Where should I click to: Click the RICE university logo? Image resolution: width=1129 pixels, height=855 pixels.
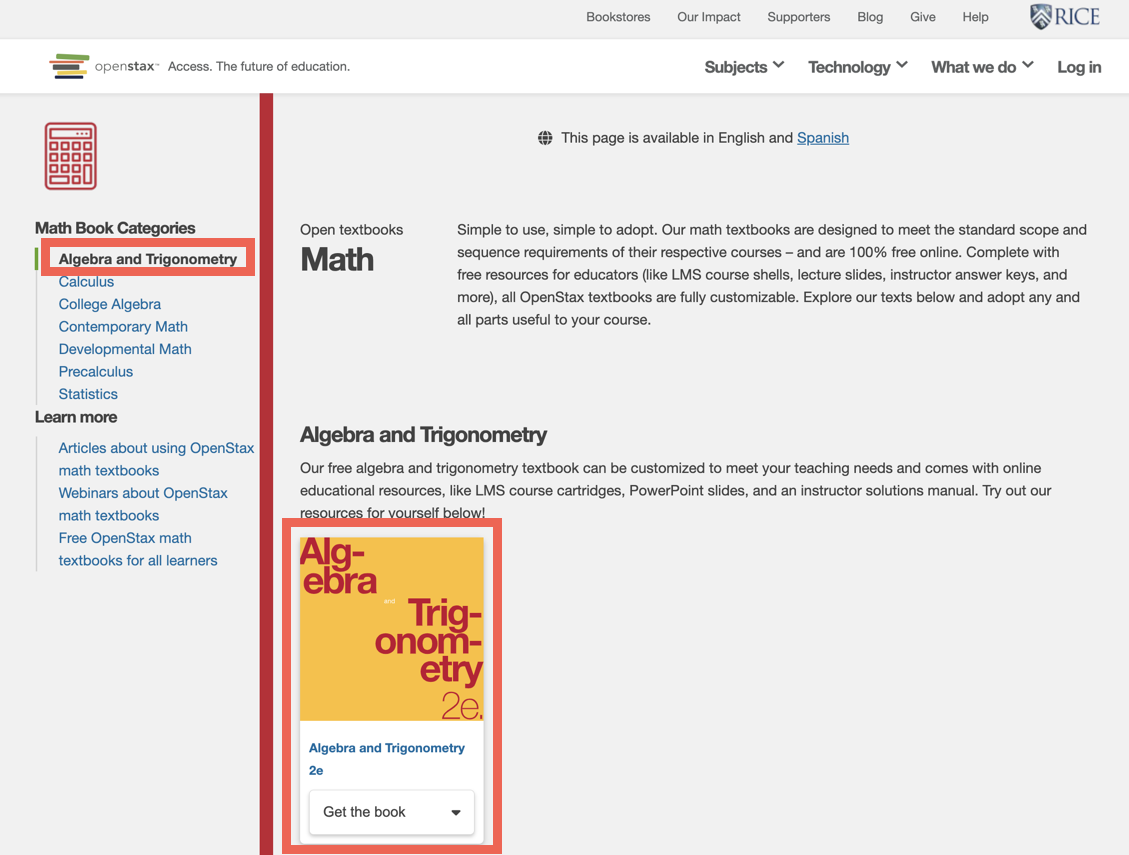pyautogui.click(x=1064, y=17)
